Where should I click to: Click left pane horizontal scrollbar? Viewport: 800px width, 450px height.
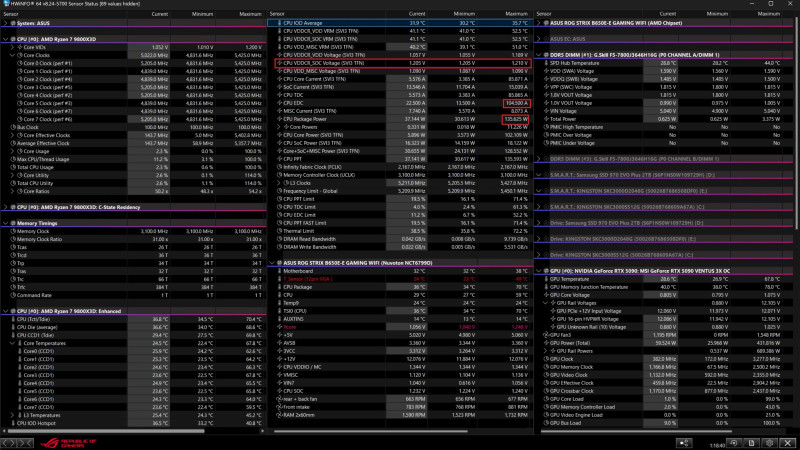tap(107, 431)
